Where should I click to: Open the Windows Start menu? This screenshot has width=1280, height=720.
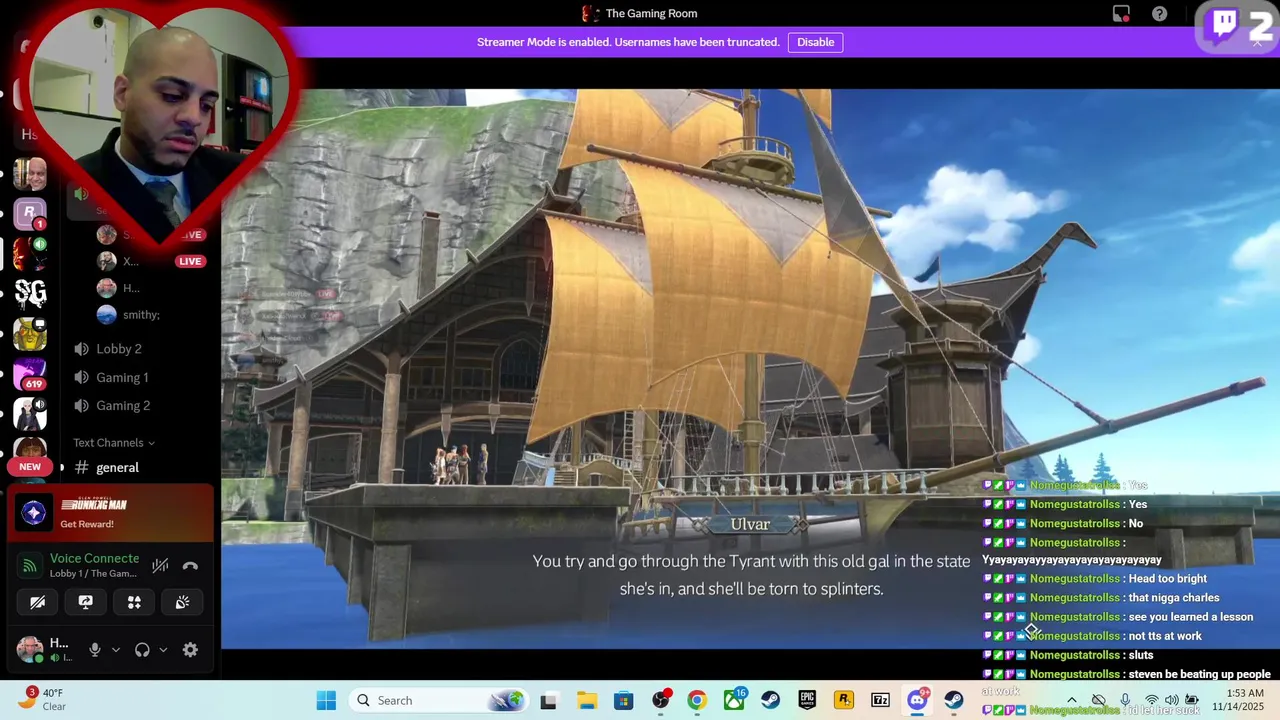[326, 700]
